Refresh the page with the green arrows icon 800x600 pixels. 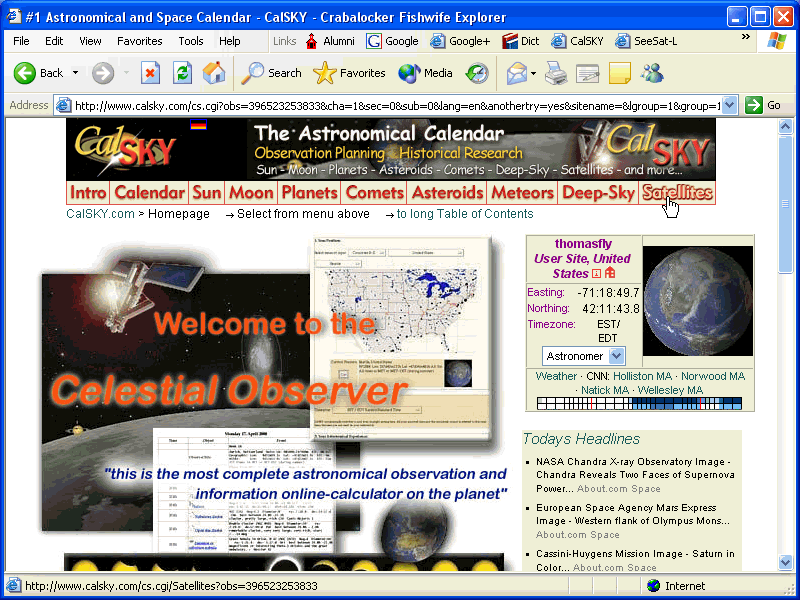click(x=182, y=73)
